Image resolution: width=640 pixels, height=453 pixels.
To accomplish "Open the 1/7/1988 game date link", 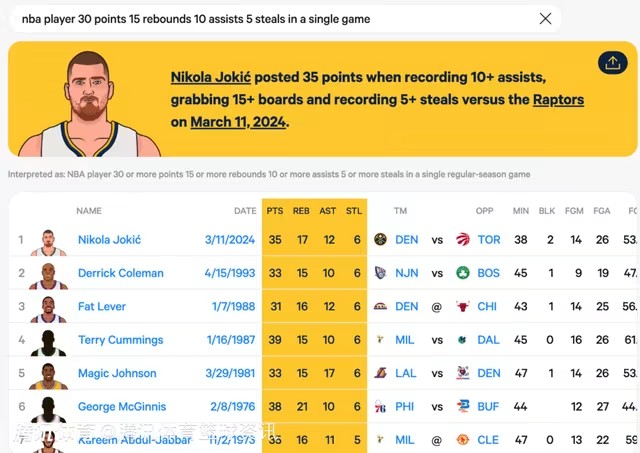I will click(x=232, y=307).
